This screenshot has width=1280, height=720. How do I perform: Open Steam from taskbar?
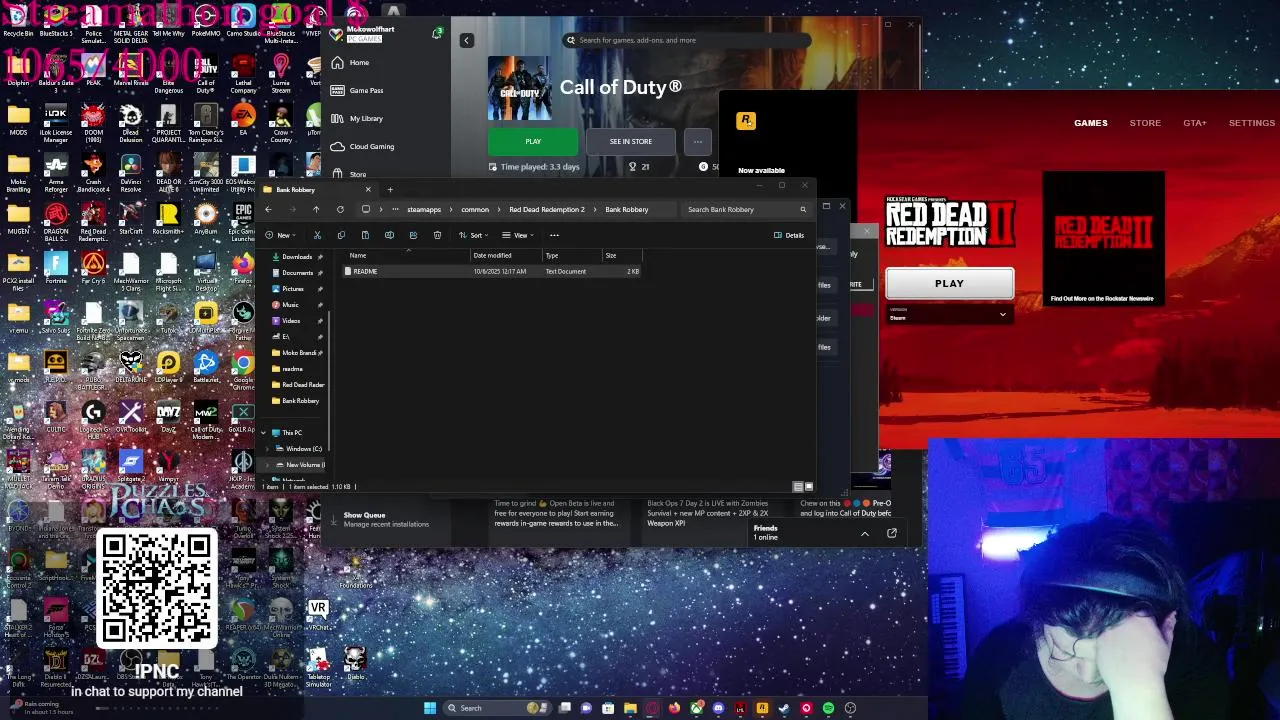[783, 708]
